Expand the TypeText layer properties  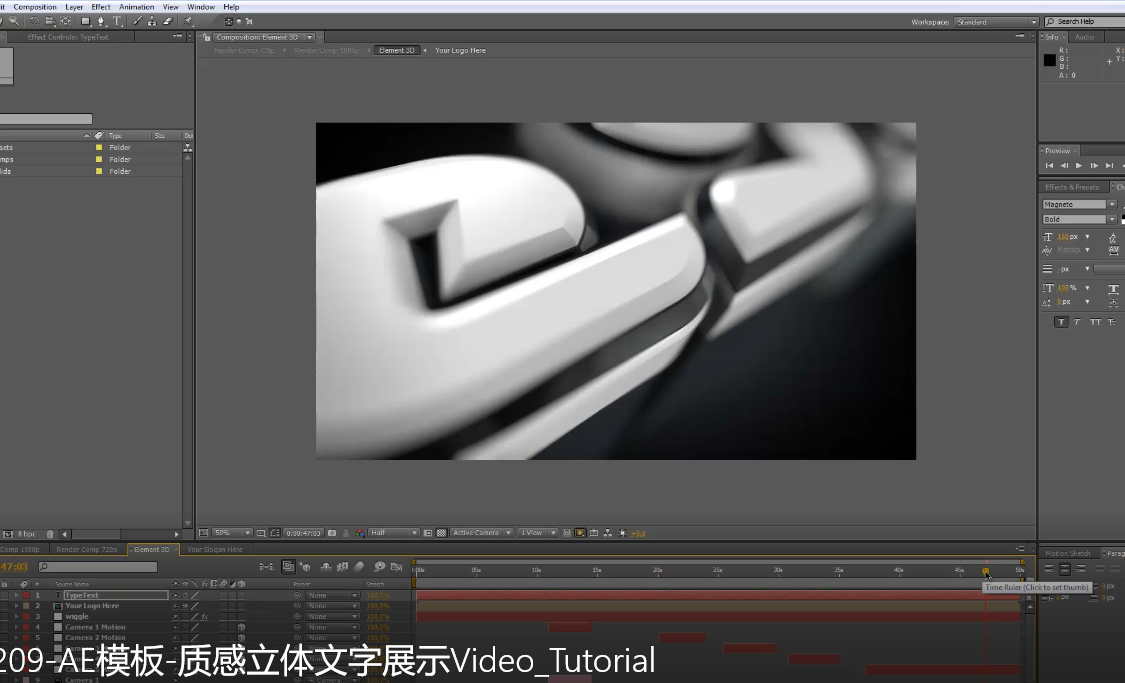pos(16,595)
